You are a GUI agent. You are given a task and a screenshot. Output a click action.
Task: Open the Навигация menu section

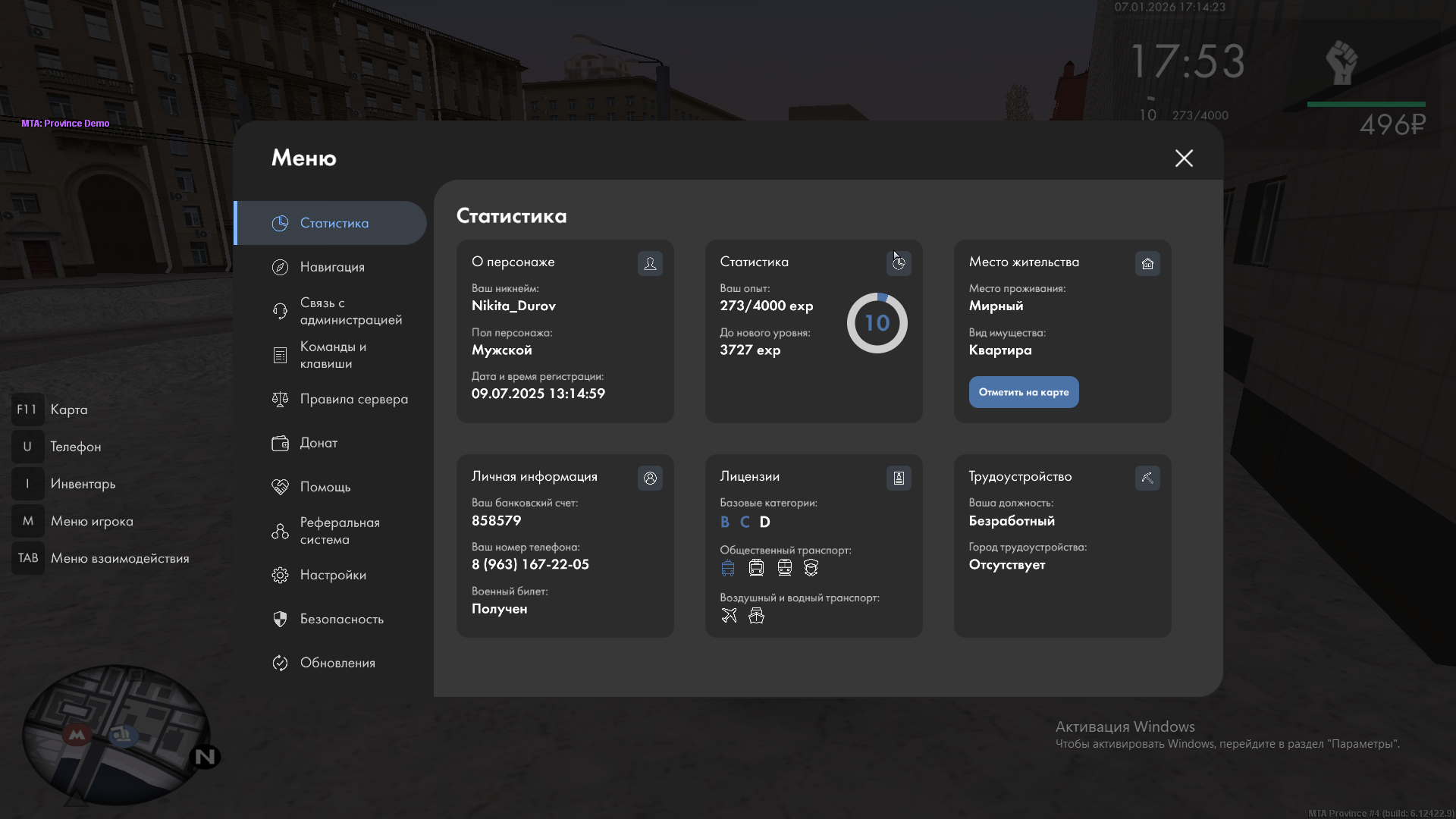click(332, 267)
